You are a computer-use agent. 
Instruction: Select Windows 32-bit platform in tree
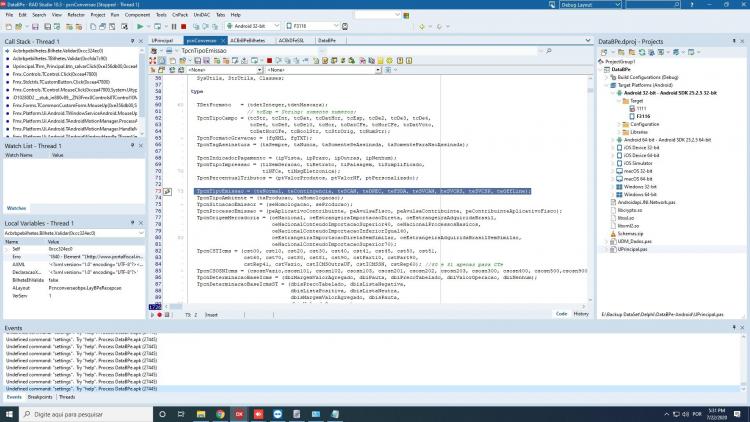(x=640, y=187)
